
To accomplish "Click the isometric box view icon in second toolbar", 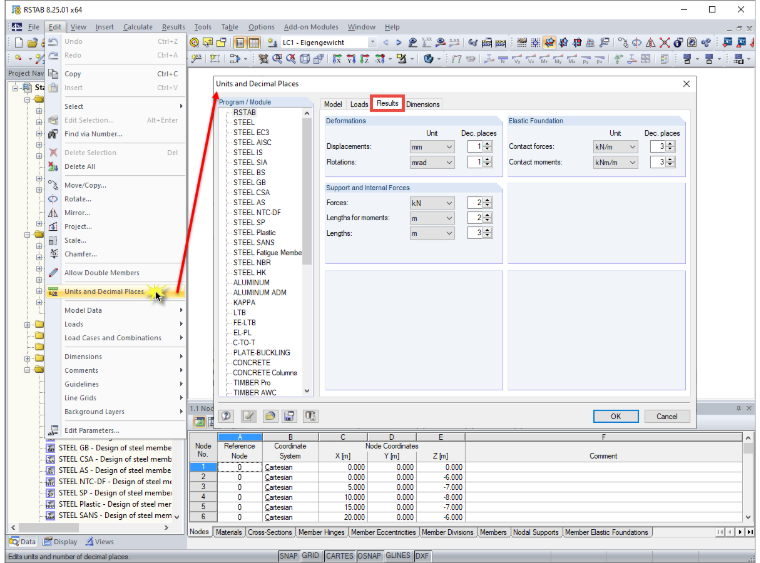I will (305, 59).
